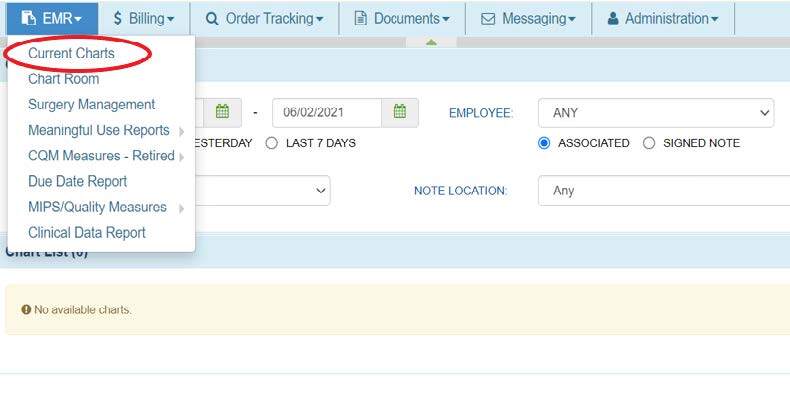This screenshot has width=790, height=400.
Task: Click the up-arrow collapse icon below the navbar
Action: tap(432, 42)
